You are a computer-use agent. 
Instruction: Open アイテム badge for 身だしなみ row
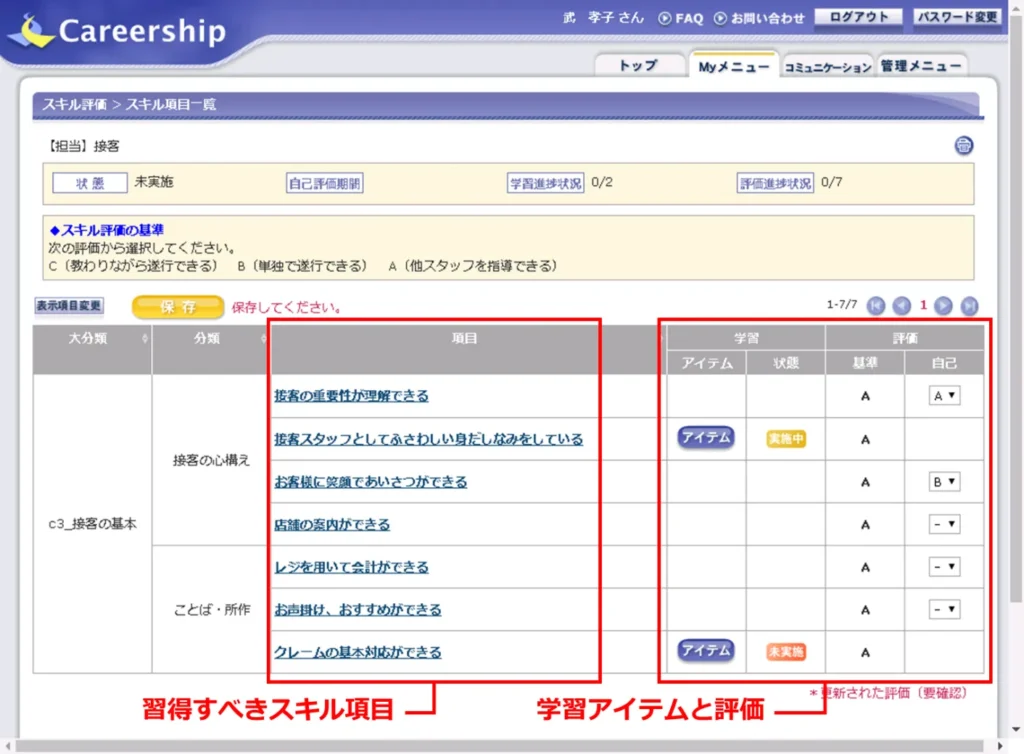(706, 438)
